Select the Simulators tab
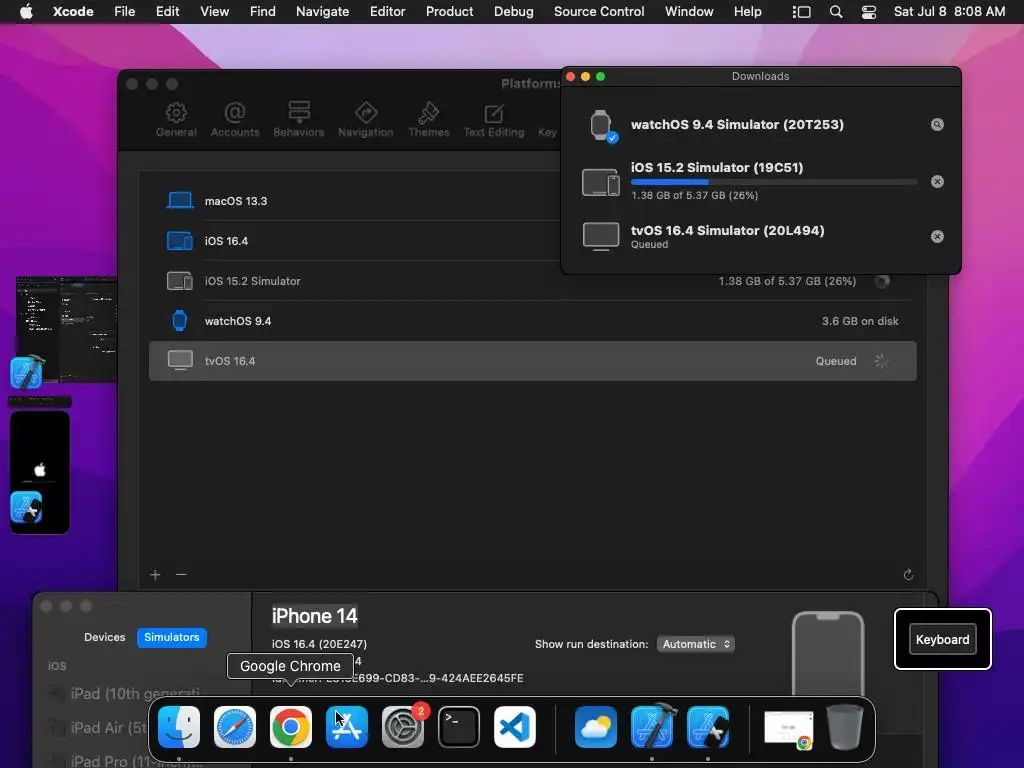 tap(172, 637)
